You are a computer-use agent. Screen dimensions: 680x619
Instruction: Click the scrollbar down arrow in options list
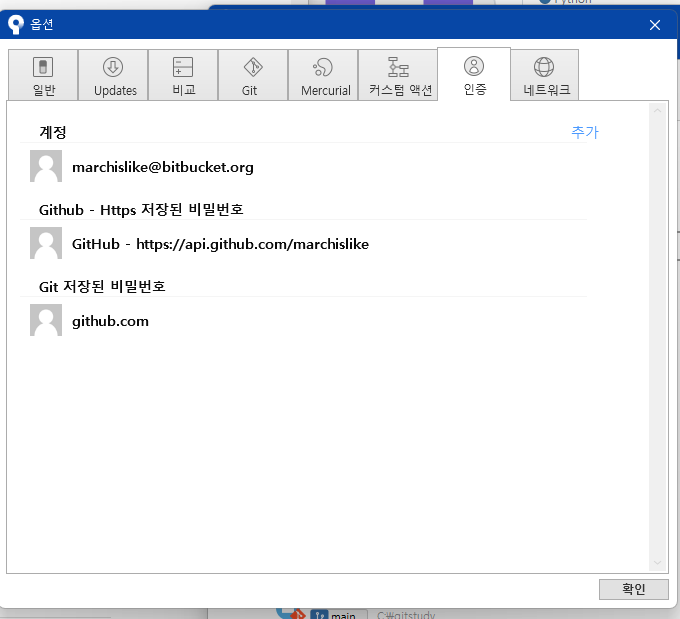(x=657, y=563)
